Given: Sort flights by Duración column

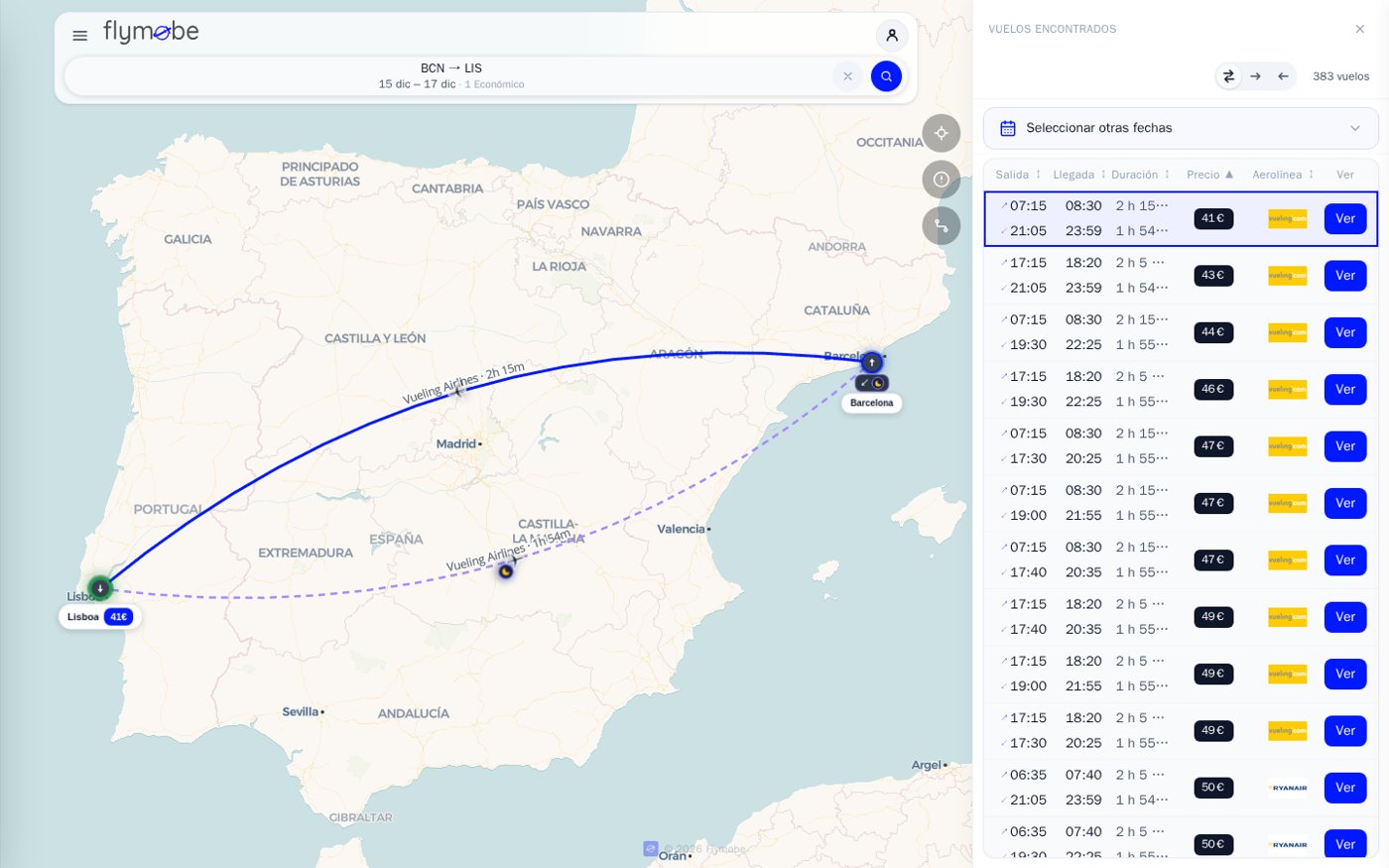Looking at the screenshot, I should [1141, 175].
